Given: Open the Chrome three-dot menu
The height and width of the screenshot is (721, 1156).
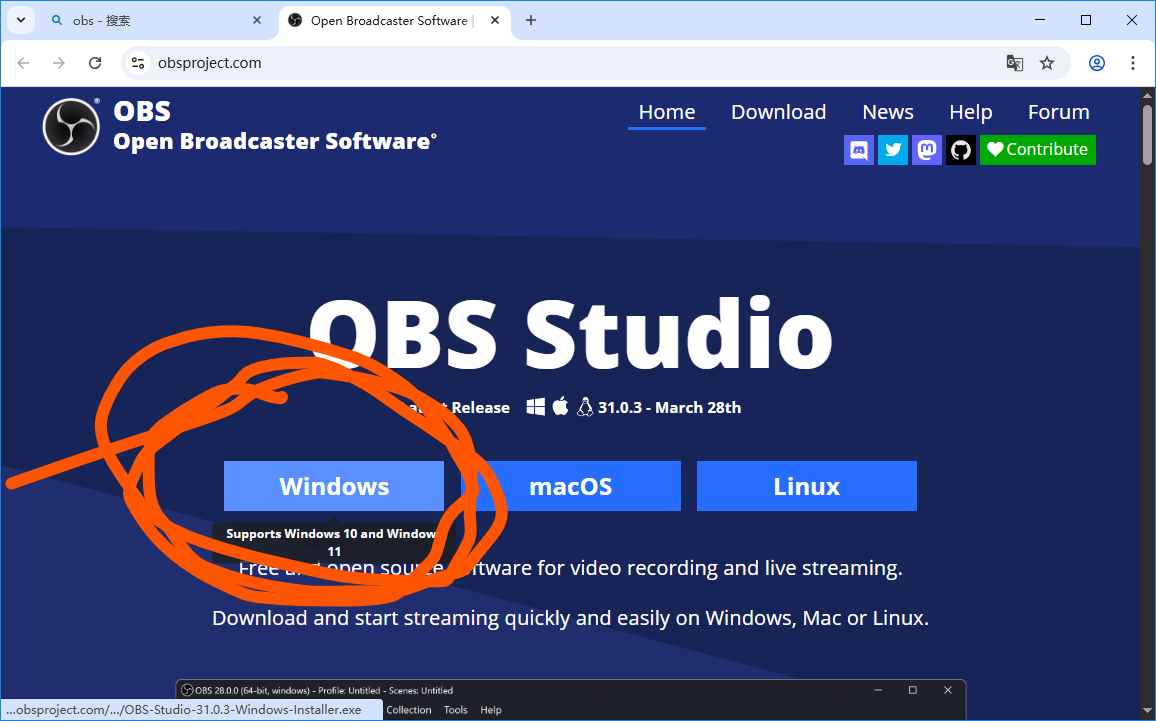Looking at the screenshot, I should (1133, 63).
